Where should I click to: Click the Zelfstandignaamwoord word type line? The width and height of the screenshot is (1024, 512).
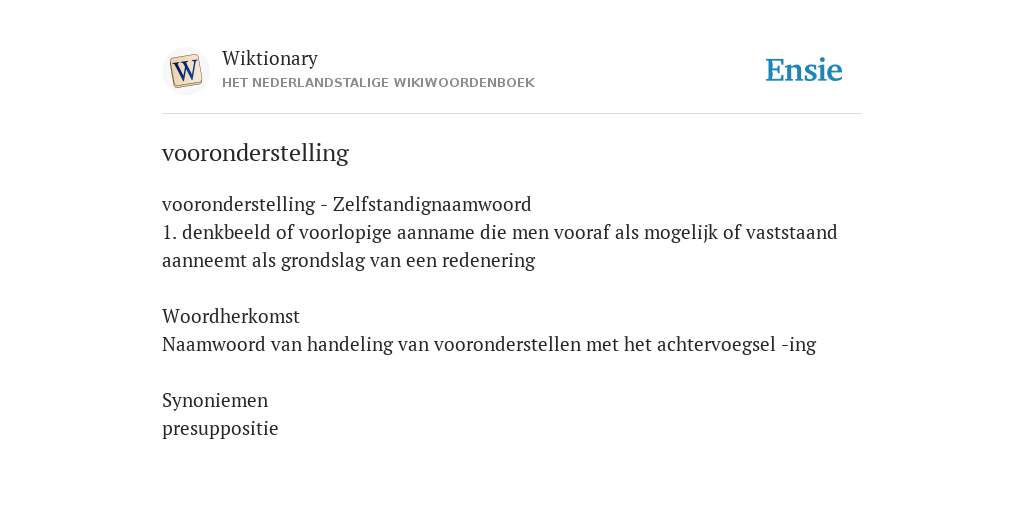pos(347,204)
